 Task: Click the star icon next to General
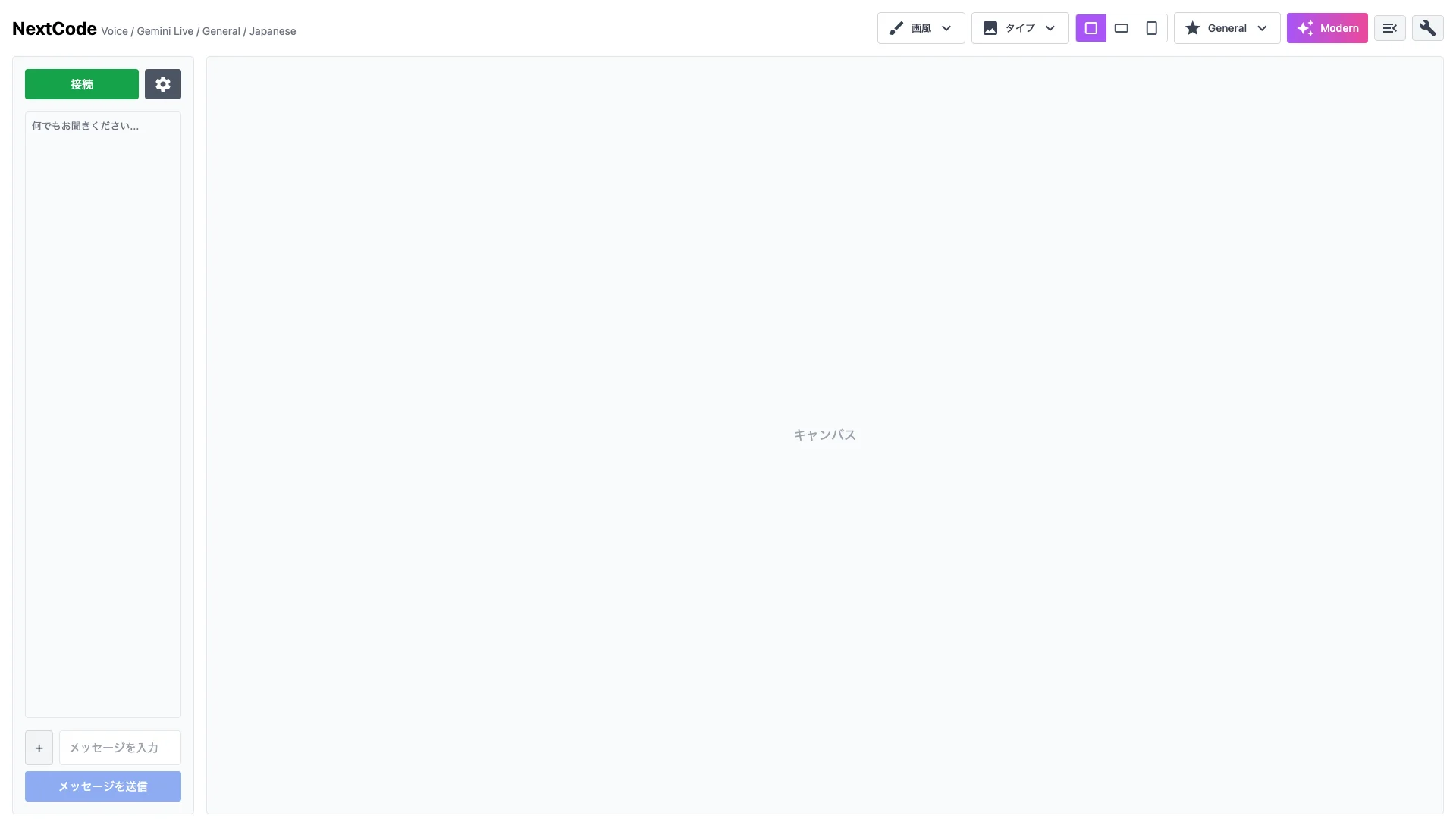click(1192, 28)
